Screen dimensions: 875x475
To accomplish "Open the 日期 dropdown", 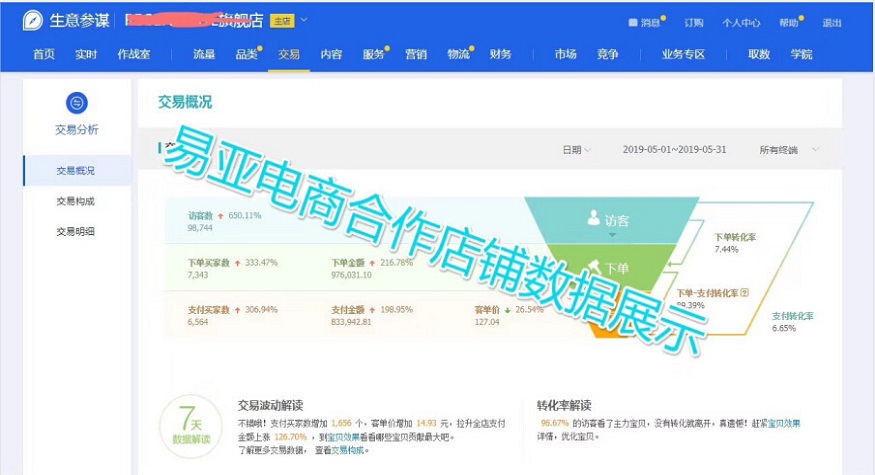I will point(576,150).
